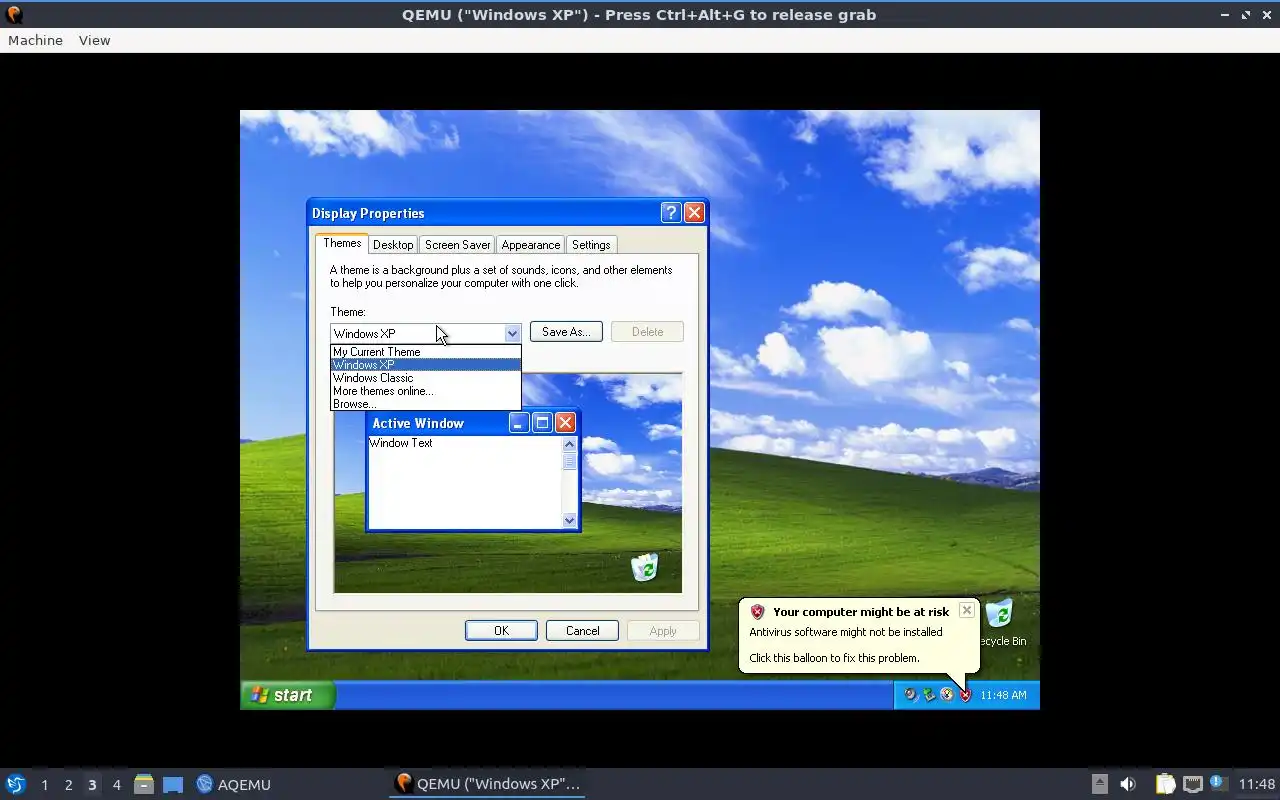Open the QEMU View menu
This screenshot has height=800, width=1280.
94,40
